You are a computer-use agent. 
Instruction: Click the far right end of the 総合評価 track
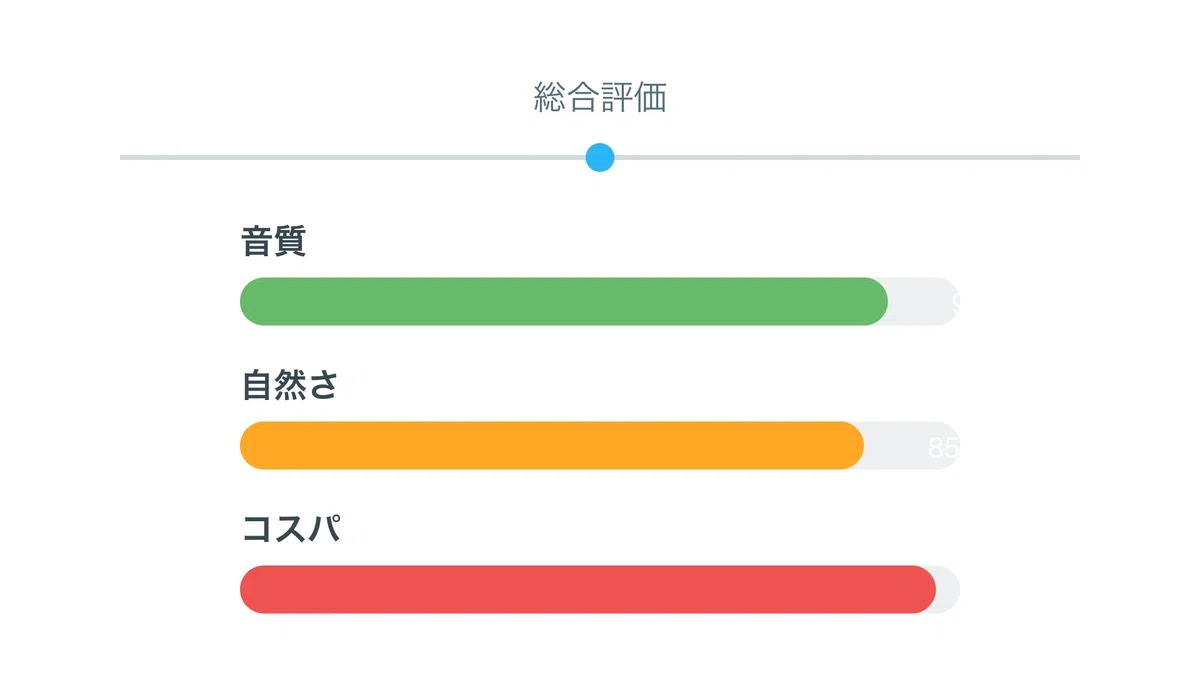1075,157
